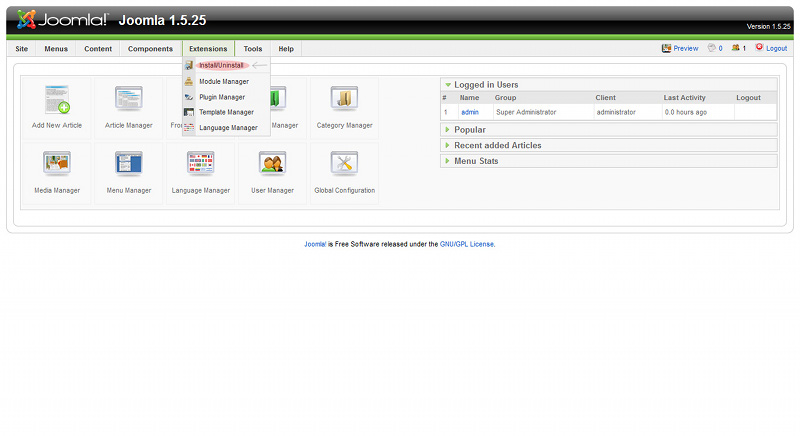Click the Language Manager dropdown menu icon

coord(189,127)
